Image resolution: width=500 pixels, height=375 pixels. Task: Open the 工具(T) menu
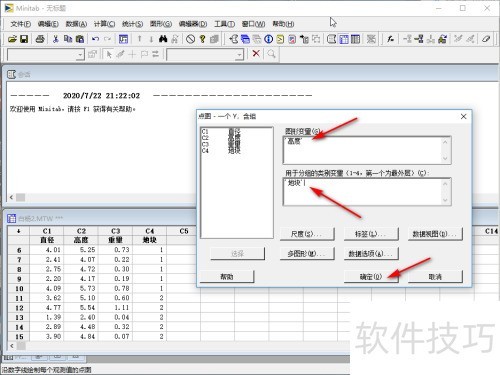(224, 24)
